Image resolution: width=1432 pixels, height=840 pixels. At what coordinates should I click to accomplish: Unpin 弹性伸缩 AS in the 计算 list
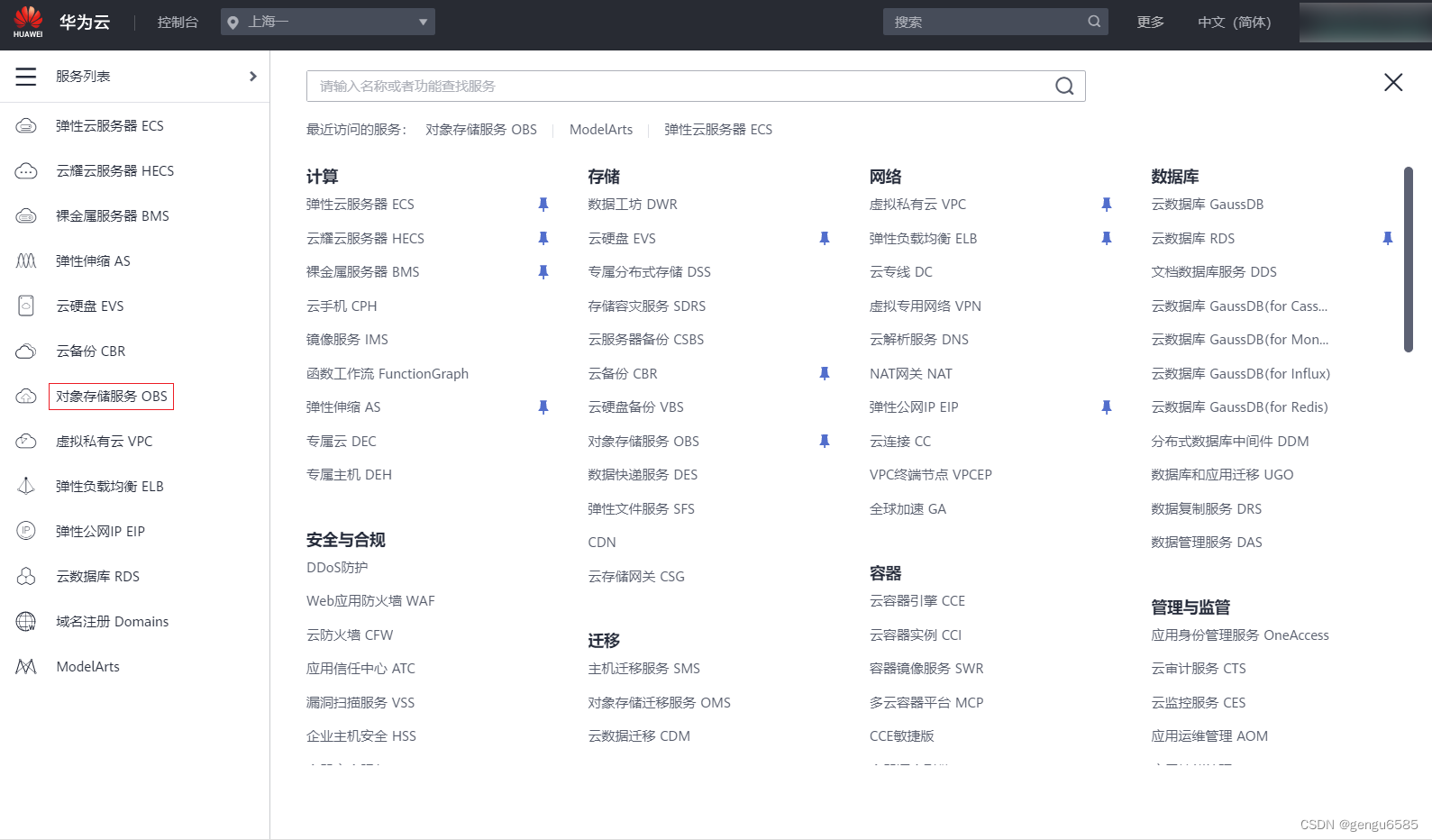543,407
